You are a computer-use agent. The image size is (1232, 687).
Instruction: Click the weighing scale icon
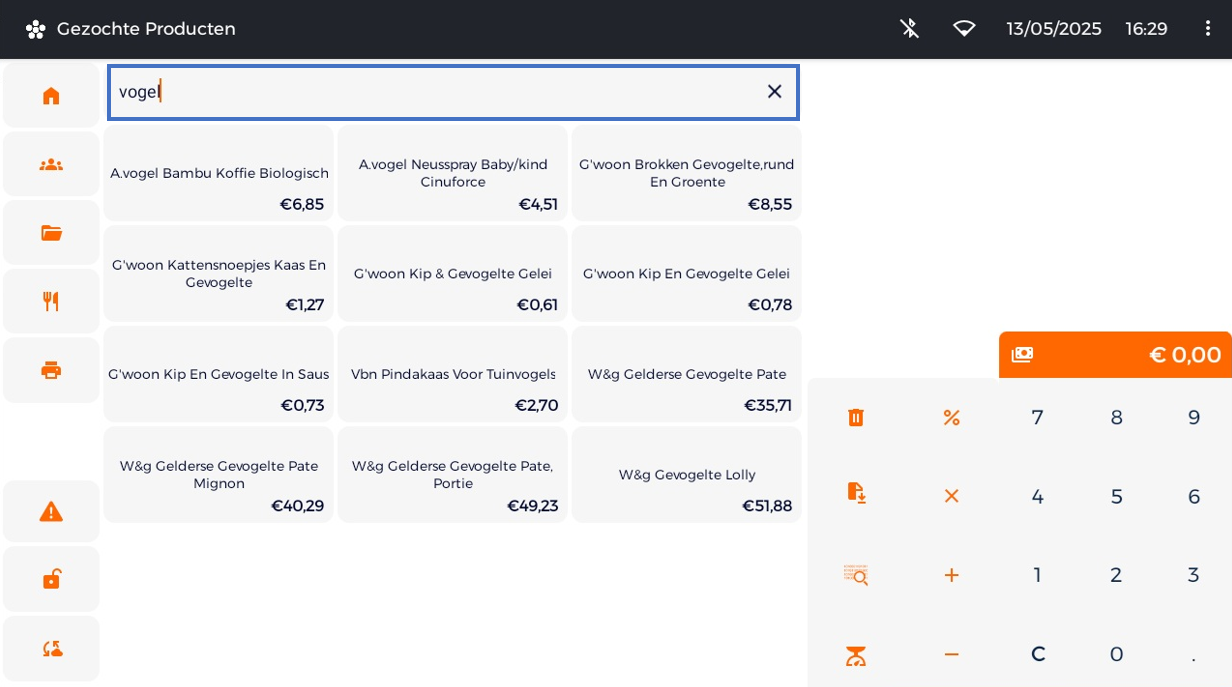pyautogui.click(x=856, y=655)
